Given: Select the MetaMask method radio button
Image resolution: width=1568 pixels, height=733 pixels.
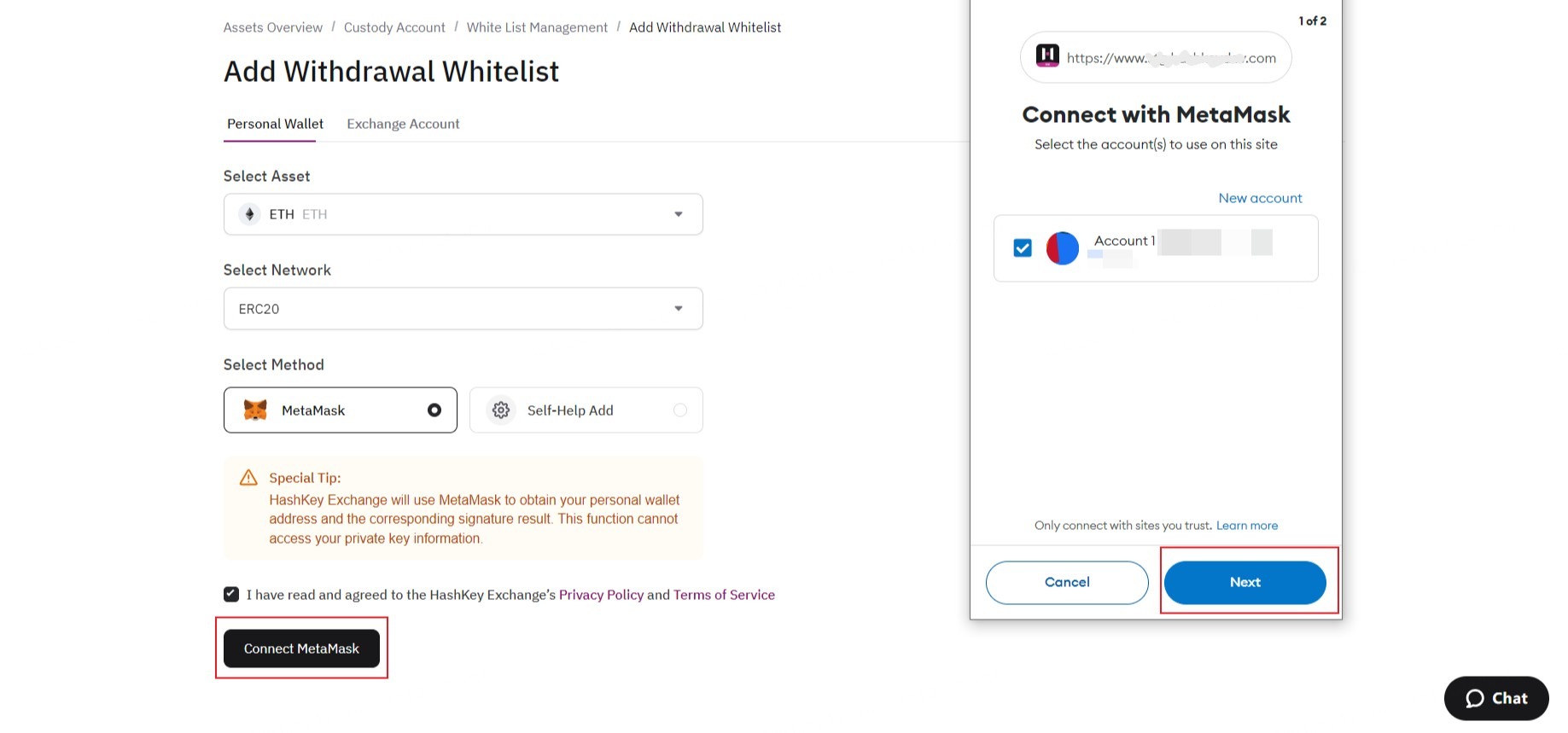Looking at the screenshot, I should (434, 410).
